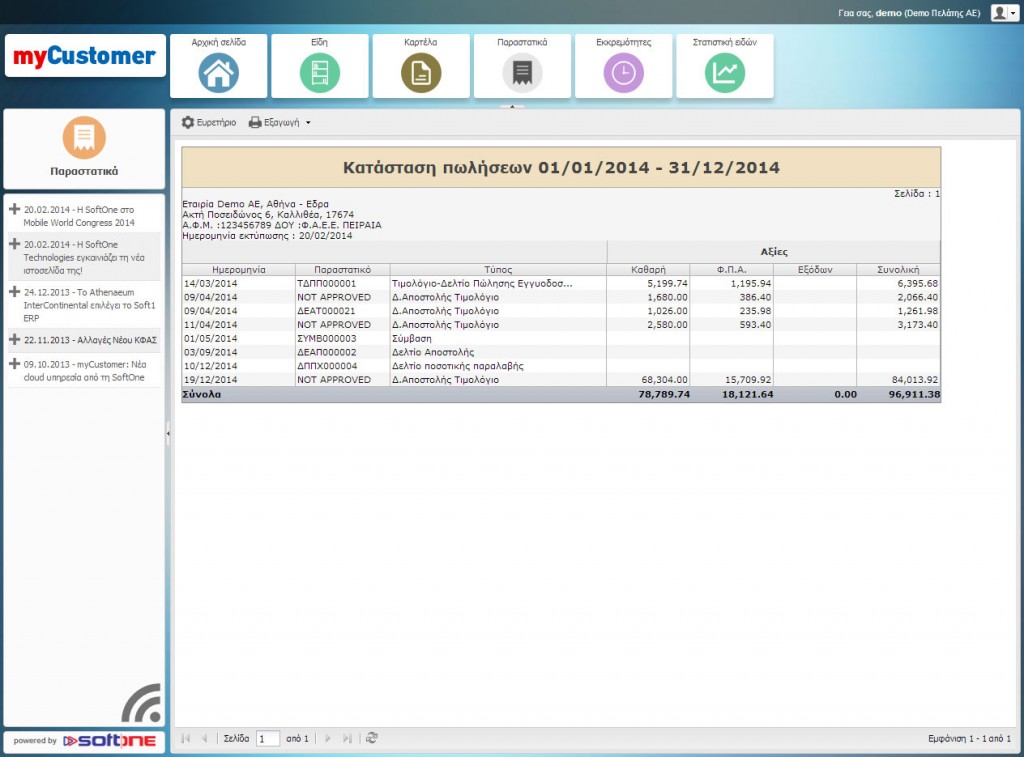1024x757 pixels.
Task: Open the Παραστατικά receipt icon in top navigation
Action: [522, 72]
